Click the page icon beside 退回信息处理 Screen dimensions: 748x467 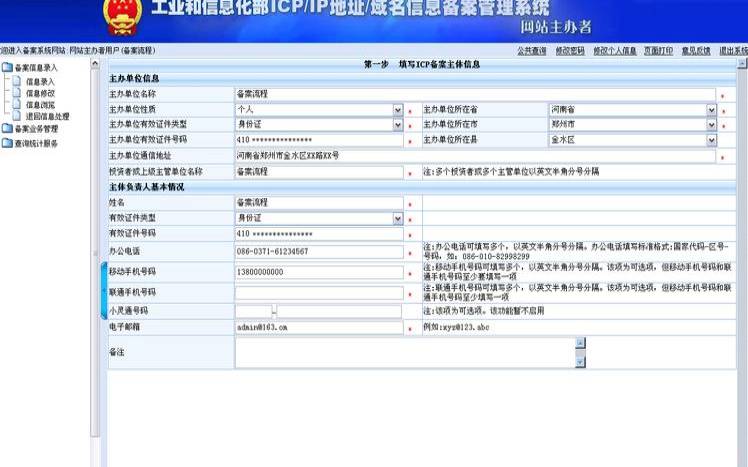point(16,117)
